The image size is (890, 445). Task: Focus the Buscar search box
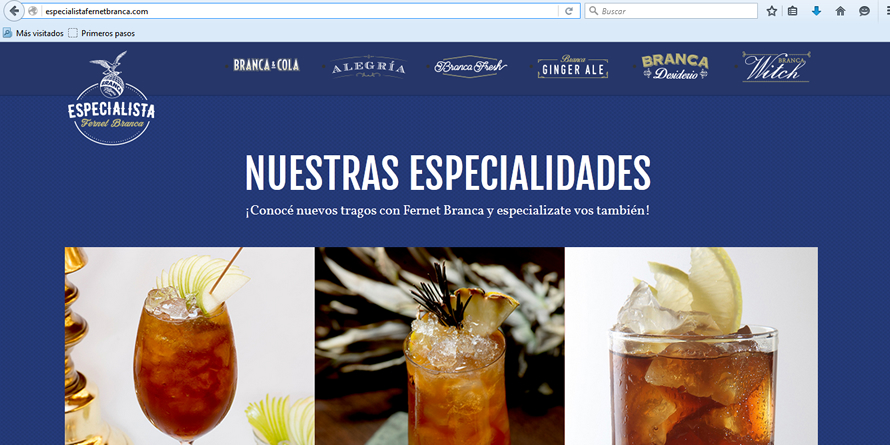pyautogui.click(x=671, y=11)
